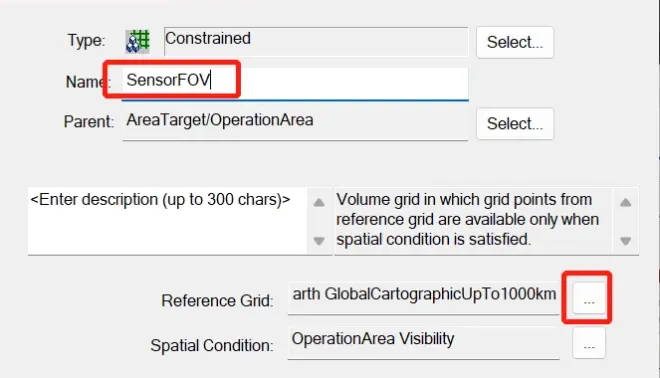Click the volume grid explanation text box
The width and height of the screenshot is (660, 378).
click(x=473, y=221)
